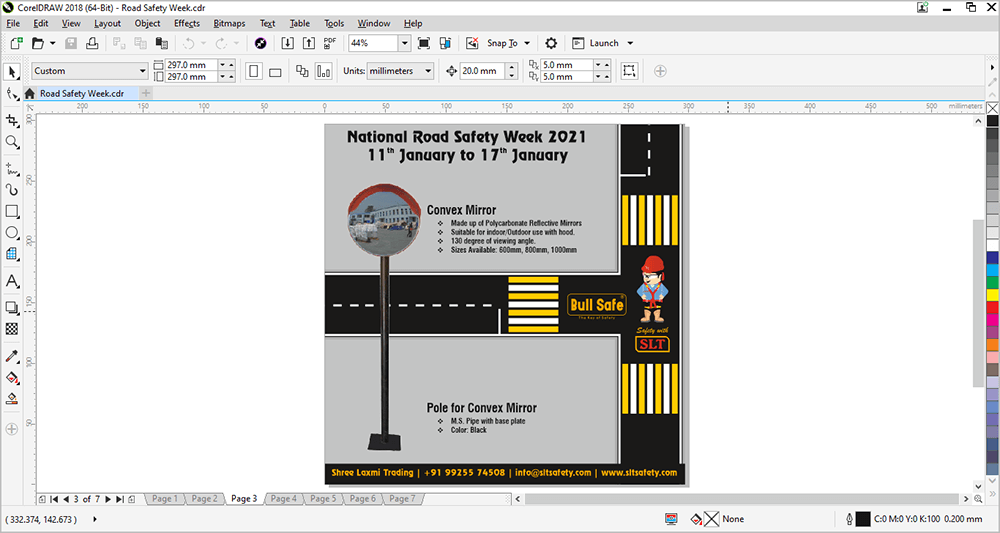Toggle apply layout to all pages

coord(302,71)
